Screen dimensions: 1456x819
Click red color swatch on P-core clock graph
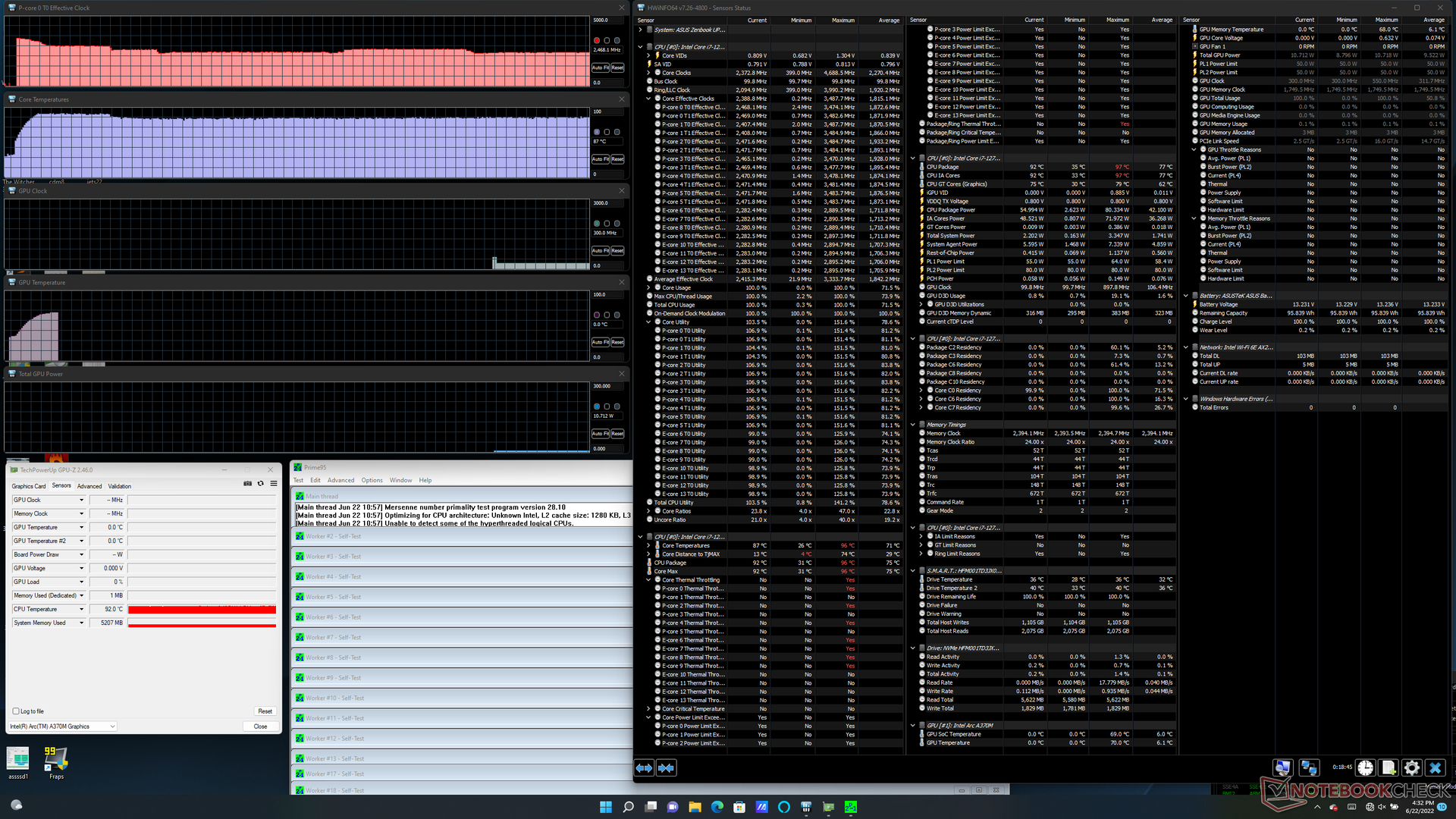click(x=597, y=40)
